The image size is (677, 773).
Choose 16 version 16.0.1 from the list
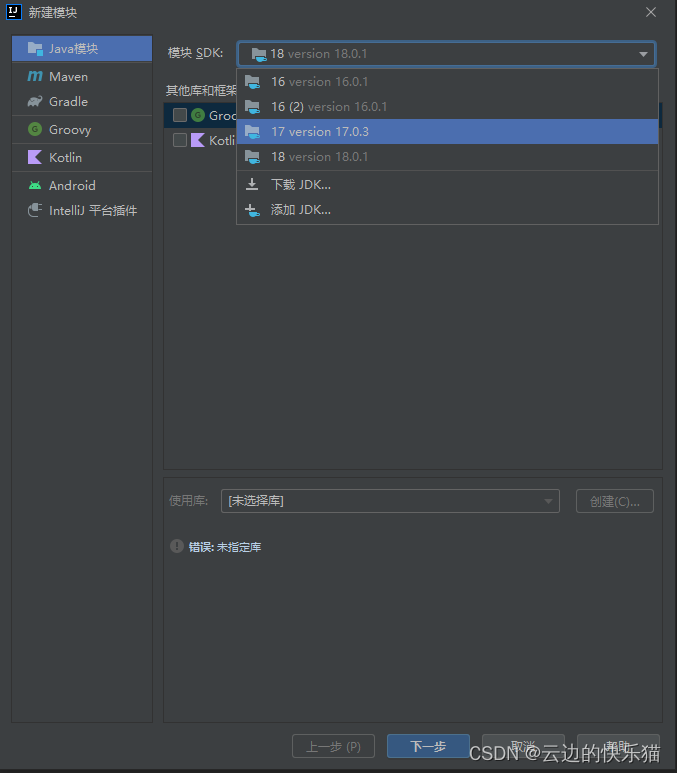[447, 82]
